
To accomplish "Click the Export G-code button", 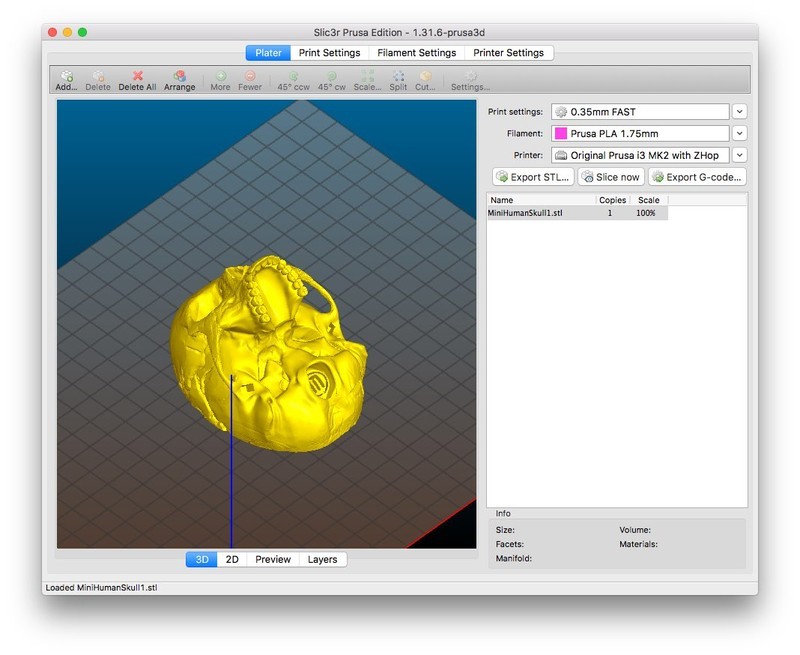I will tap(697, 177).
